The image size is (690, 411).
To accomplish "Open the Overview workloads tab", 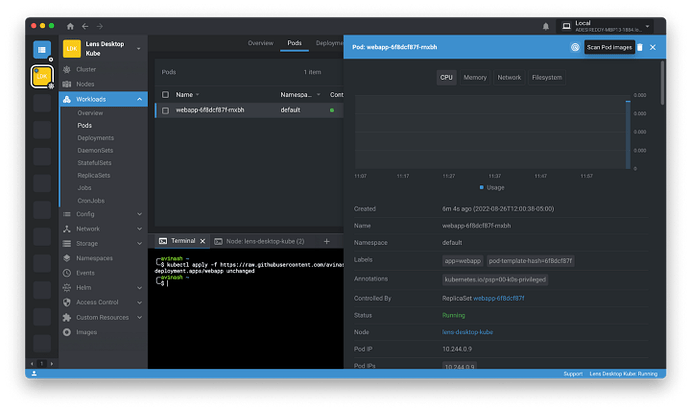I will (260, 44).
